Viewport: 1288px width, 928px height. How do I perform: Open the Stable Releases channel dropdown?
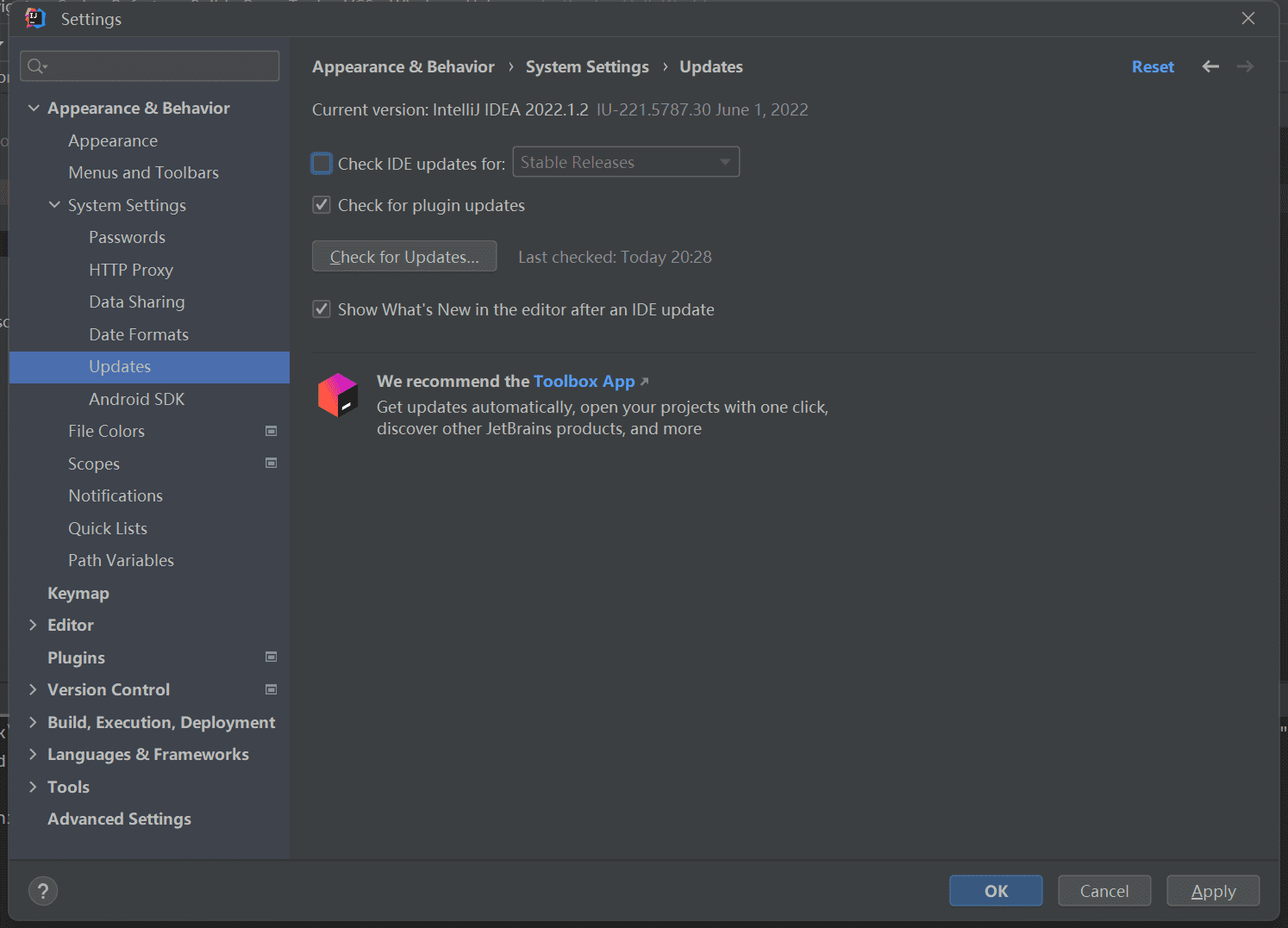(626, 162)
